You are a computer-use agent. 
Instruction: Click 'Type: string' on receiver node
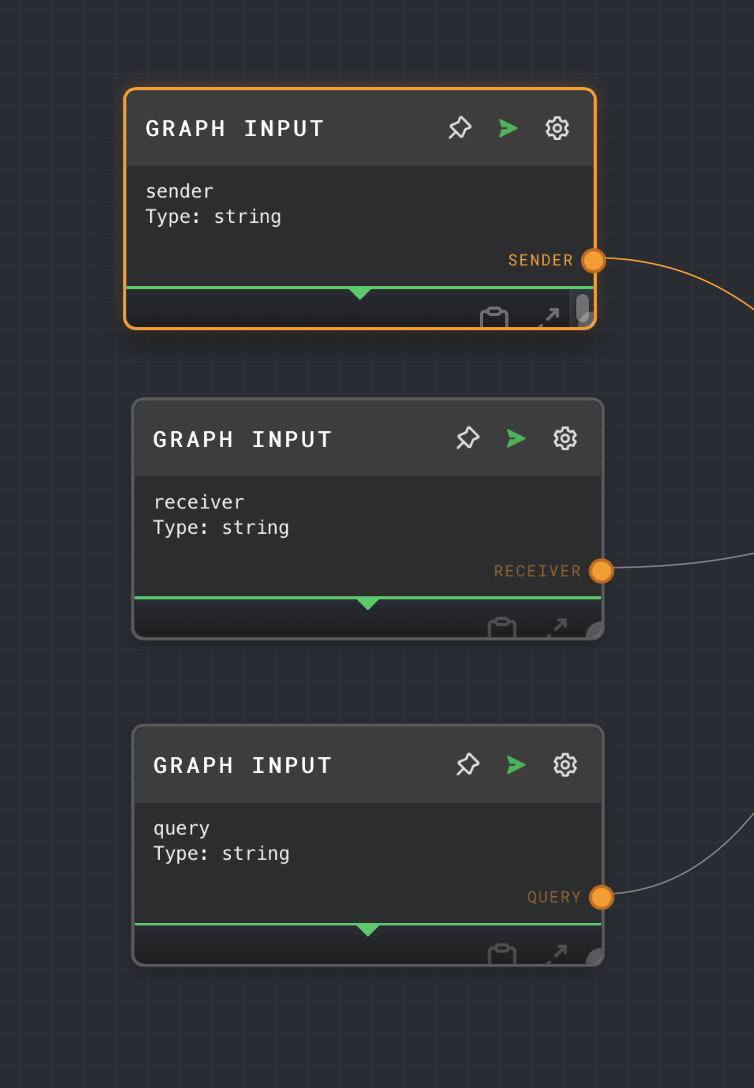click(x=221, y=528)
